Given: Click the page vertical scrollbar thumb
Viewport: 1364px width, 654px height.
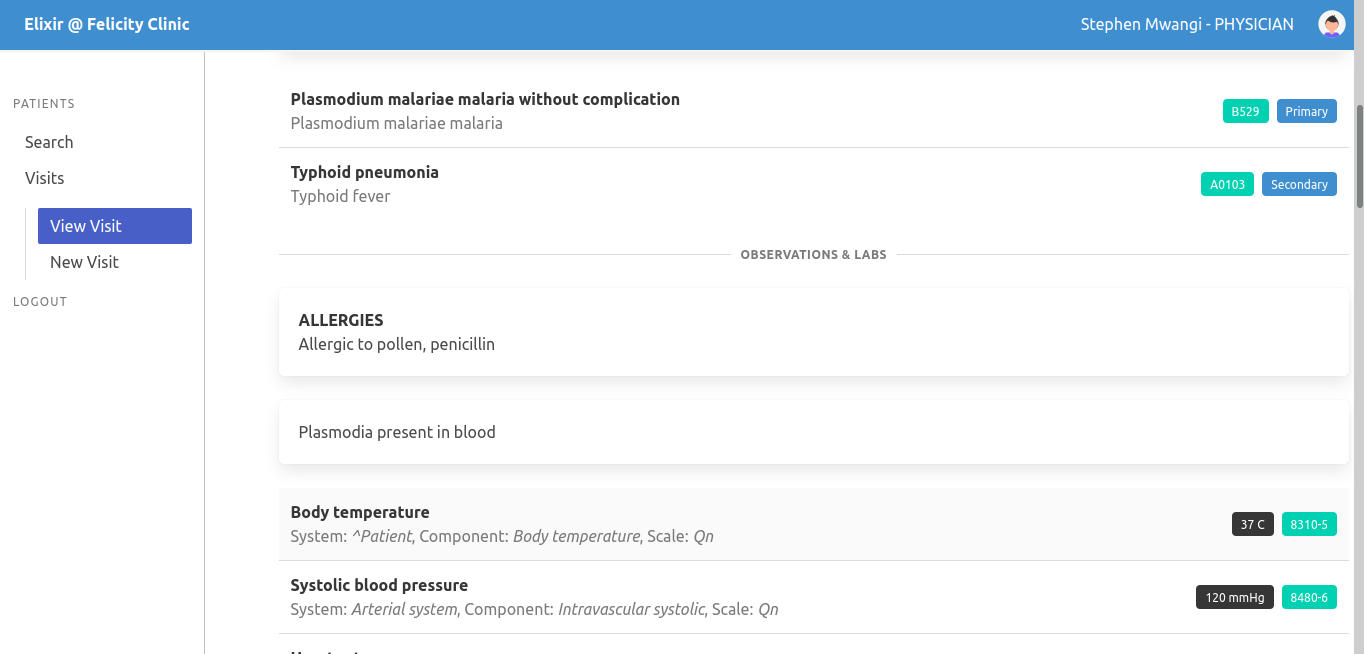Looking at the screenshot, I should (1359, 155).
